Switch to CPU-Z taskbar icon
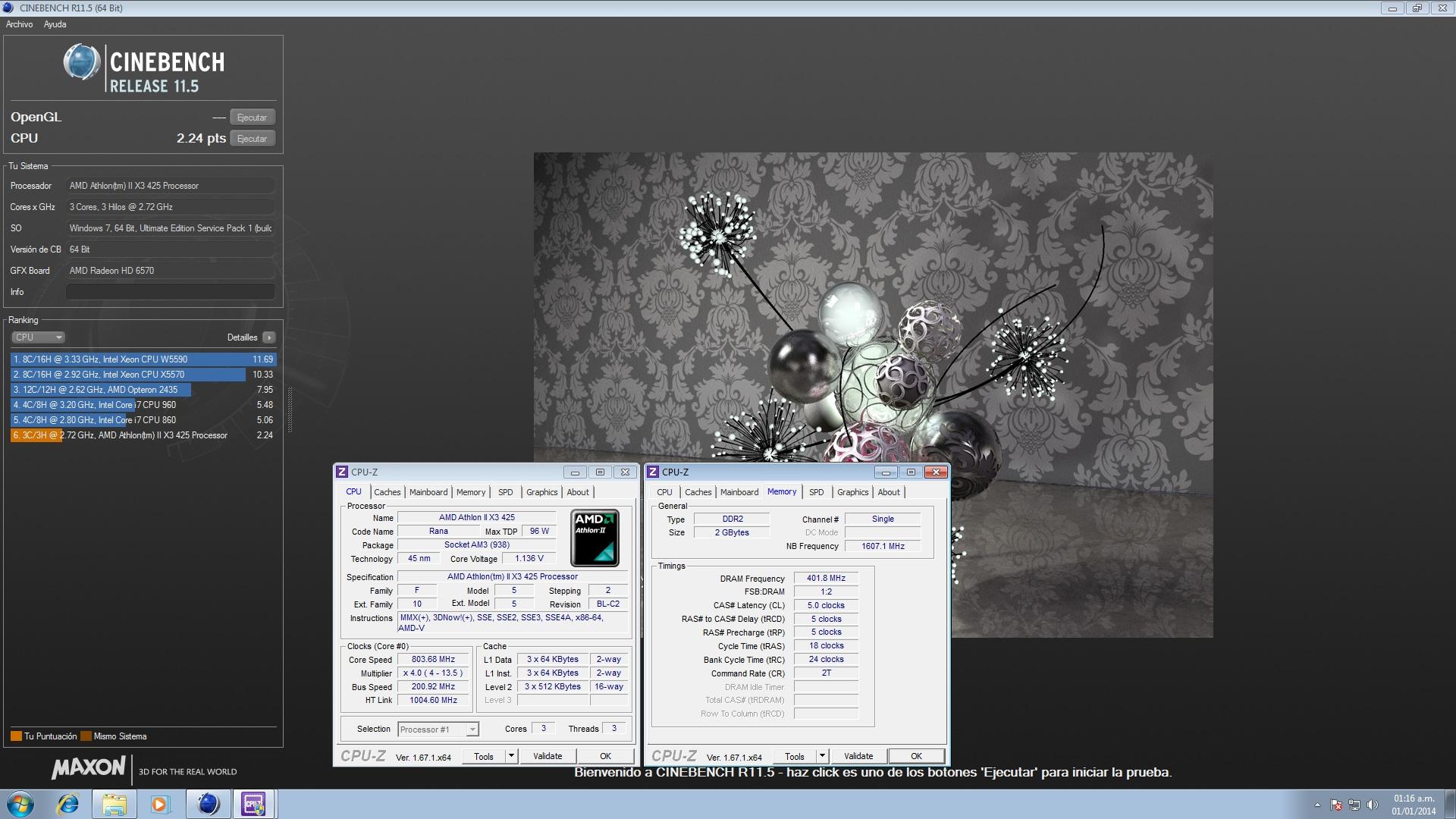This screenshot has width=1456, height=819. (253, 804)
